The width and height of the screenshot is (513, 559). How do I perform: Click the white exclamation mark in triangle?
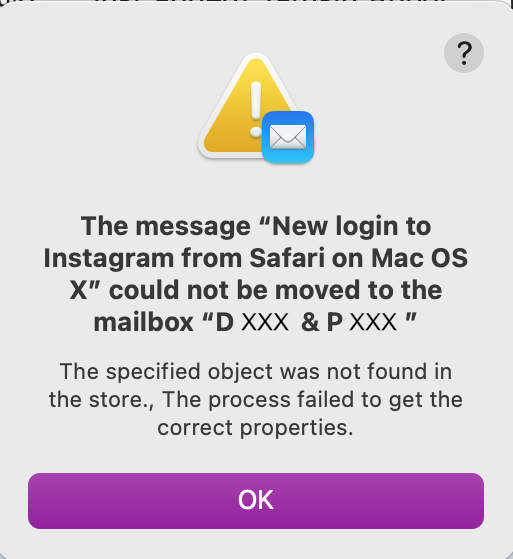256,109
